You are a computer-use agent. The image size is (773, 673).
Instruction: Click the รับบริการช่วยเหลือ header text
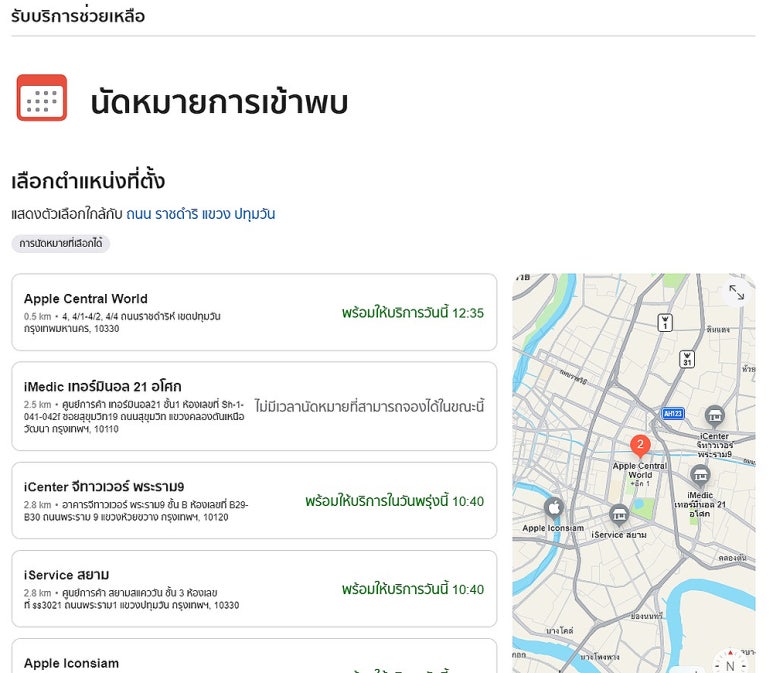78,16
